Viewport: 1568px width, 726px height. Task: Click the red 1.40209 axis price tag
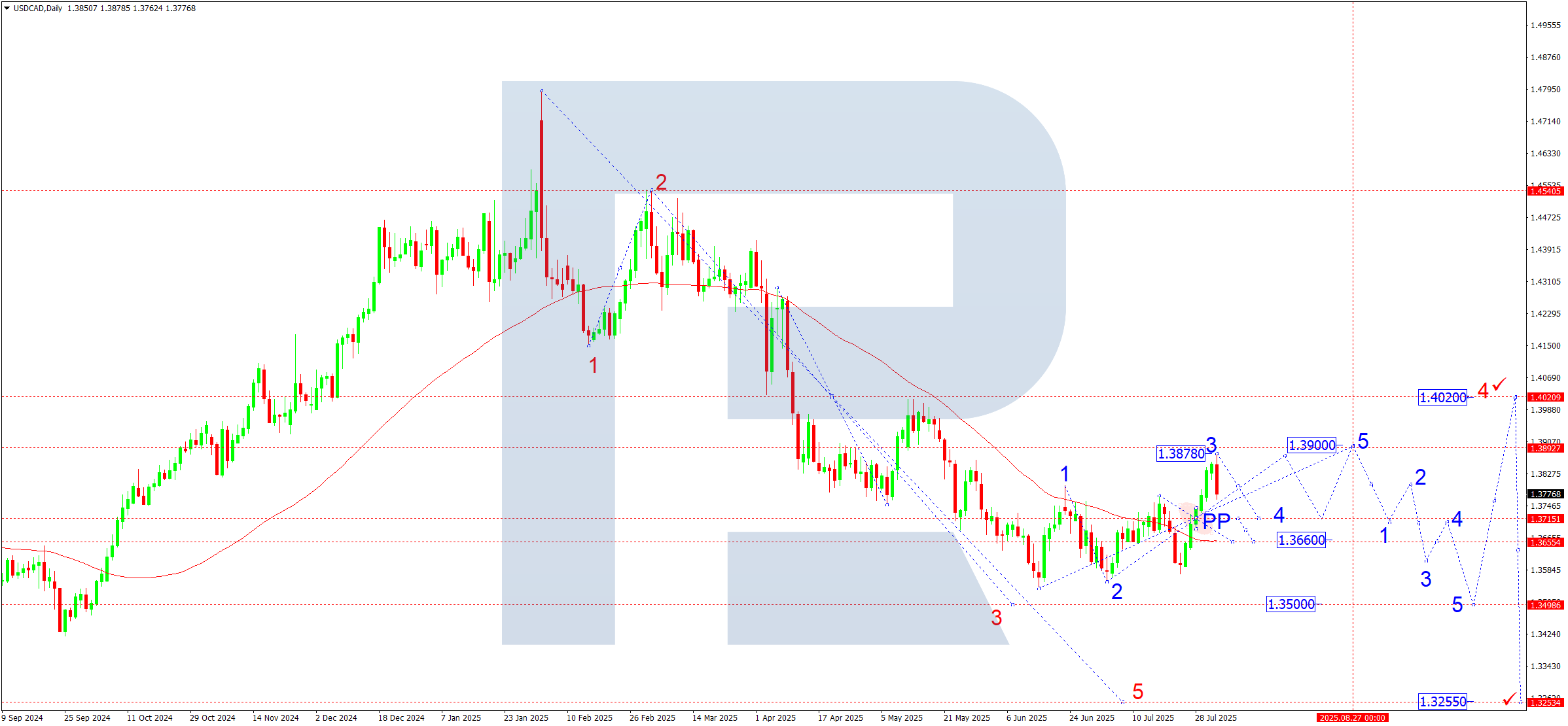(1545, 397)
